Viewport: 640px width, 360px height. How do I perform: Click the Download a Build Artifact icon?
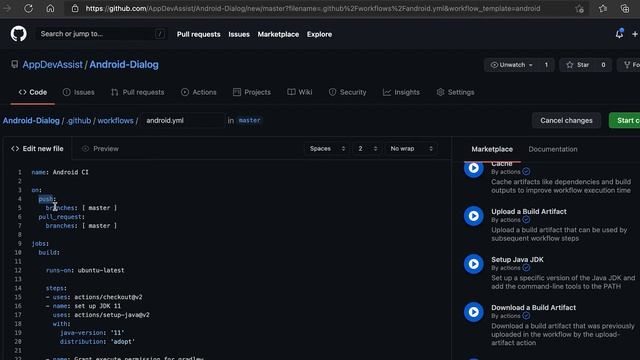pyautogui.click(x=473, y=312)
